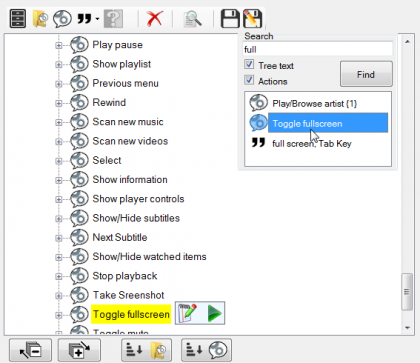This screenshot has width=420, height=363.
Task: Click the notepad pencil edit icon
Action: [x=187, y=313]
